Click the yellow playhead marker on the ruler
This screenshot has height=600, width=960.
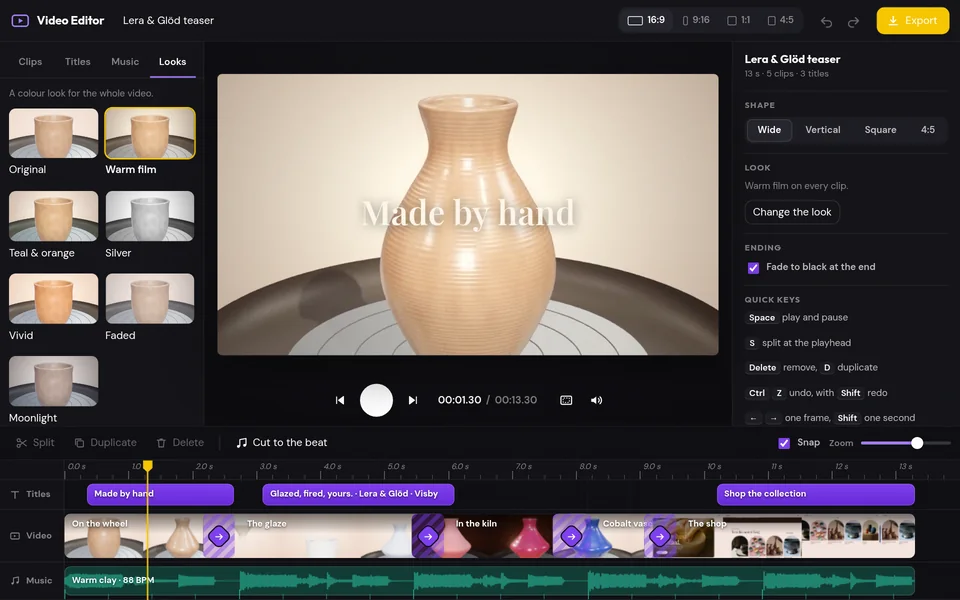[148, 466]
